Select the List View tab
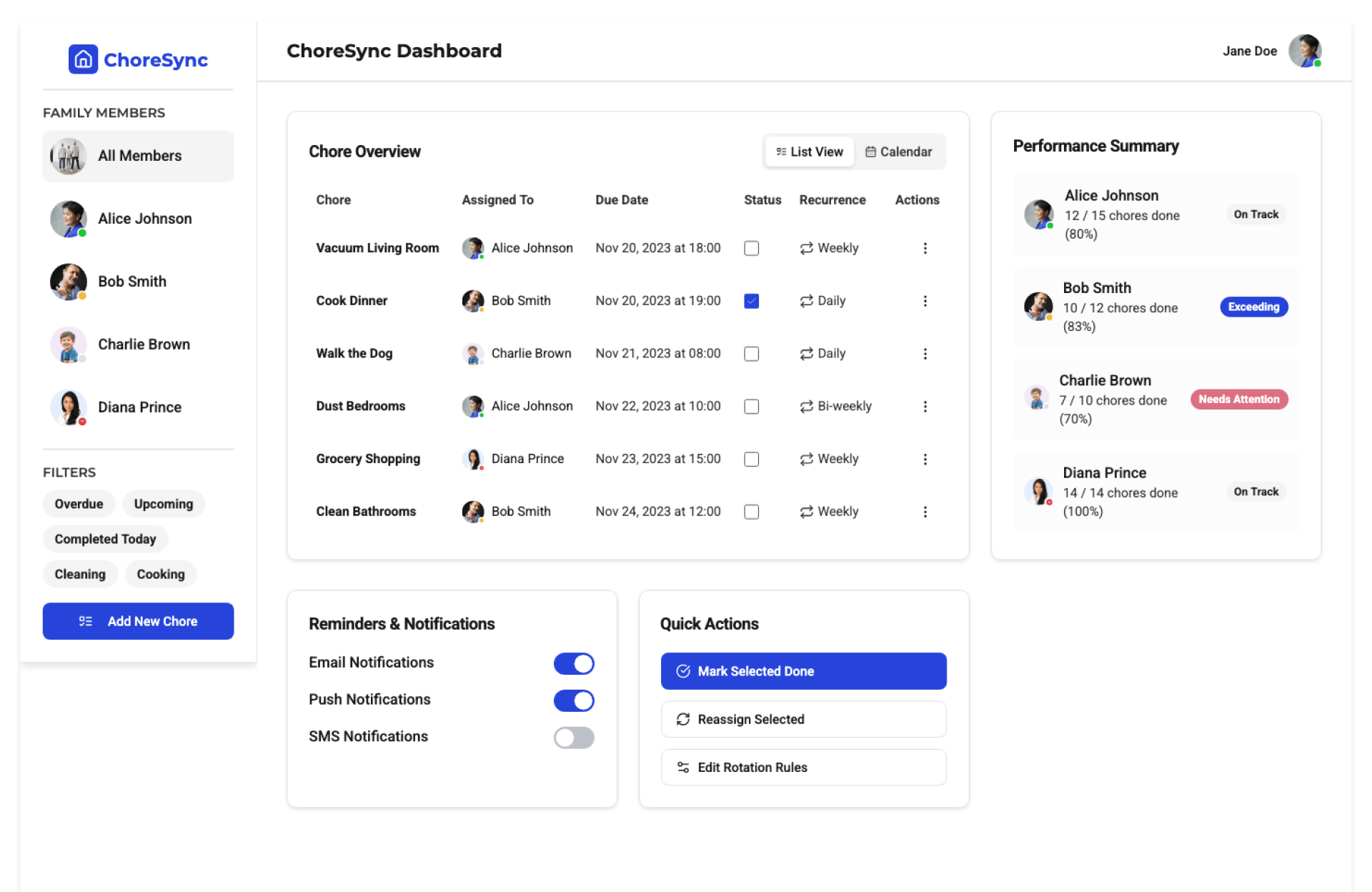The image size is (1372, 892). click(x=810, y=152)
